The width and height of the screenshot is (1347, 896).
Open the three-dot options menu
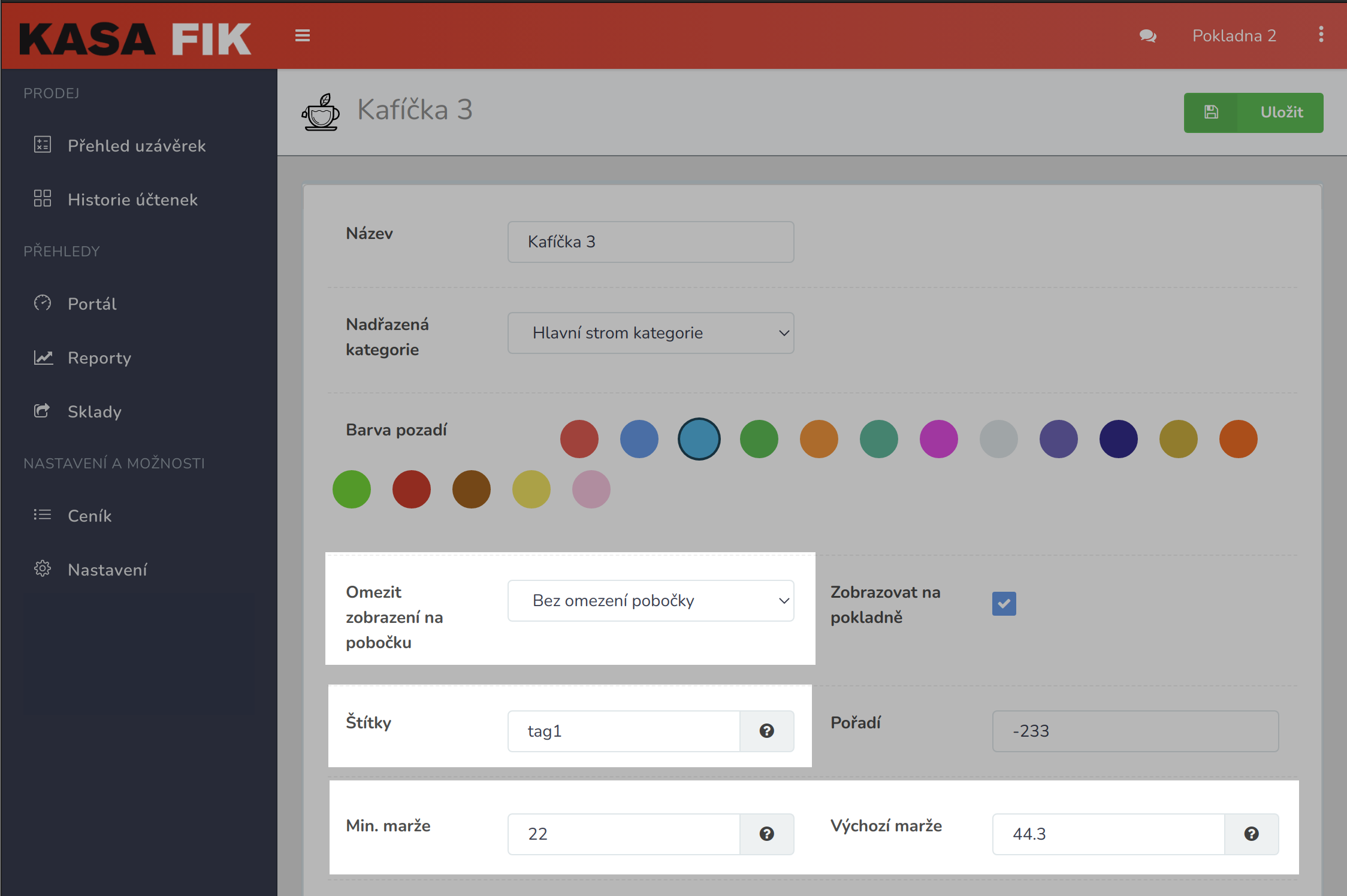[x=1321, y=35]
